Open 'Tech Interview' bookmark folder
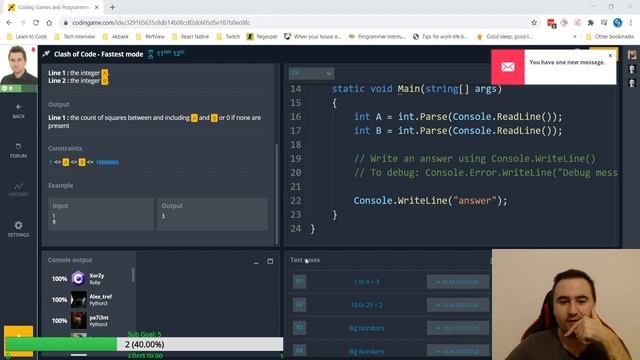 (x=75, y=37)
